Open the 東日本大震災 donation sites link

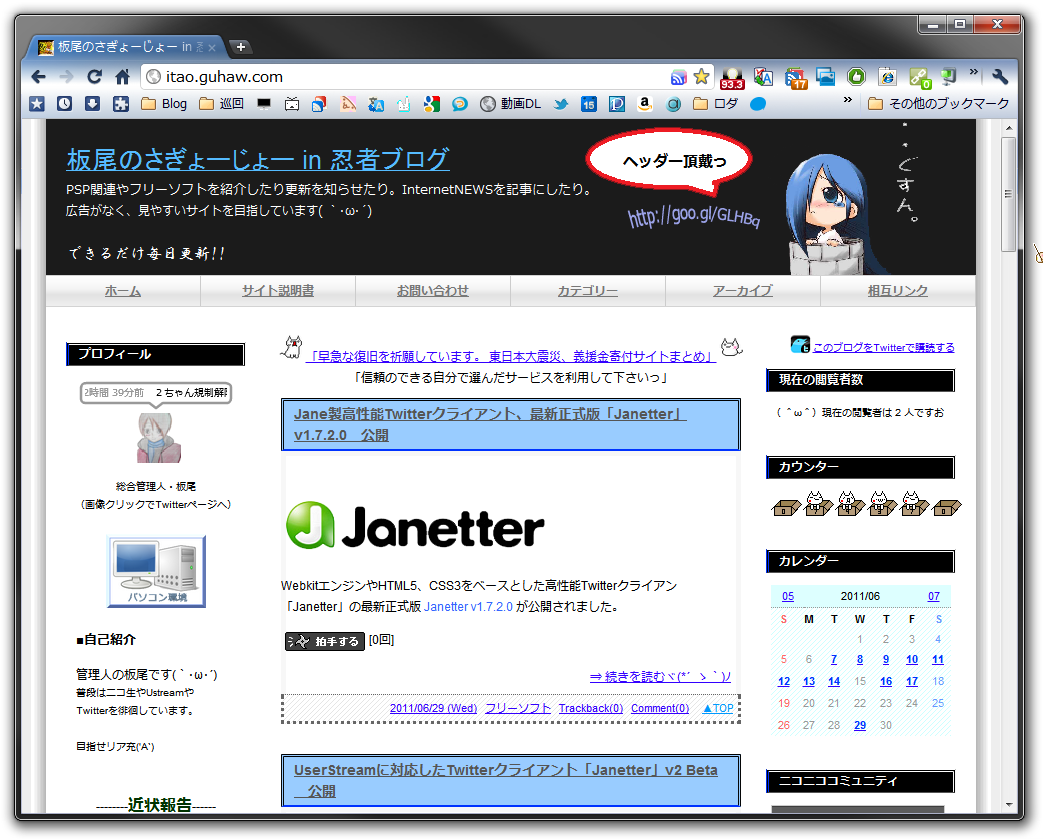pos(510,357)
